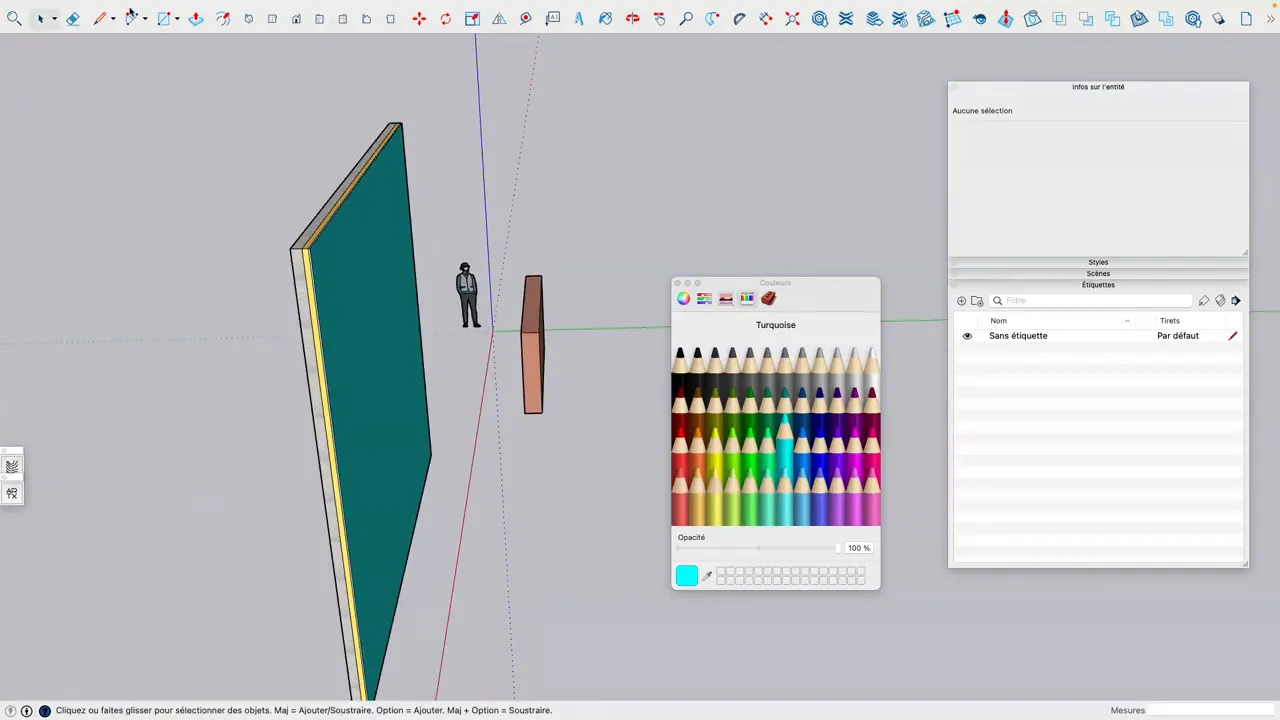Image resolution: width=1280 pixels, height=720 pixels.
Task: Expand the Styles panel section
Action: point(1098,262)
